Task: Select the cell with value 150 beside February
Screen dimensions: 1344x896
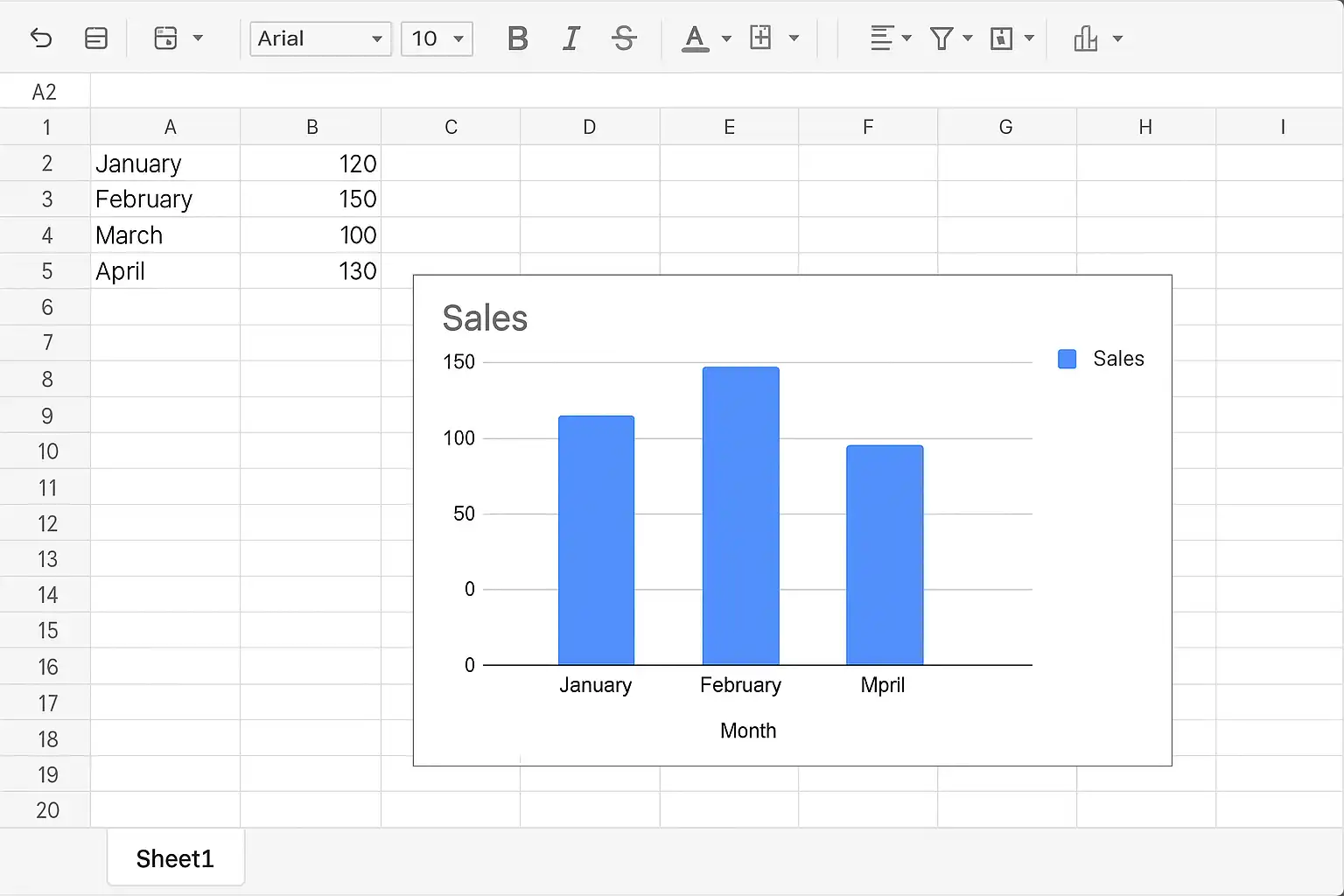Action: (311, 199)
